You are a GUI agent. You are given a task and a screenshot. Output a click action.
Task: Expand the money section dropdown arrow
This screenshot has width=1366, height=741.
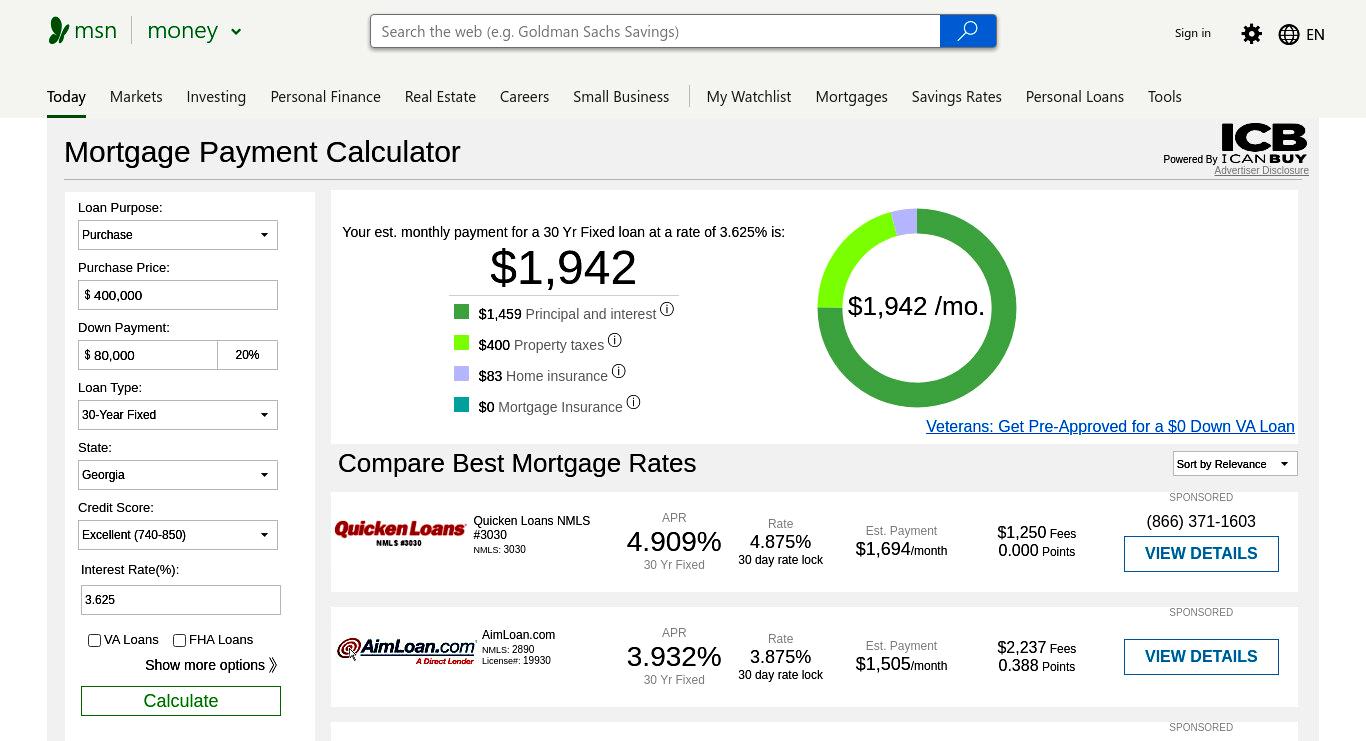[236, 32]
